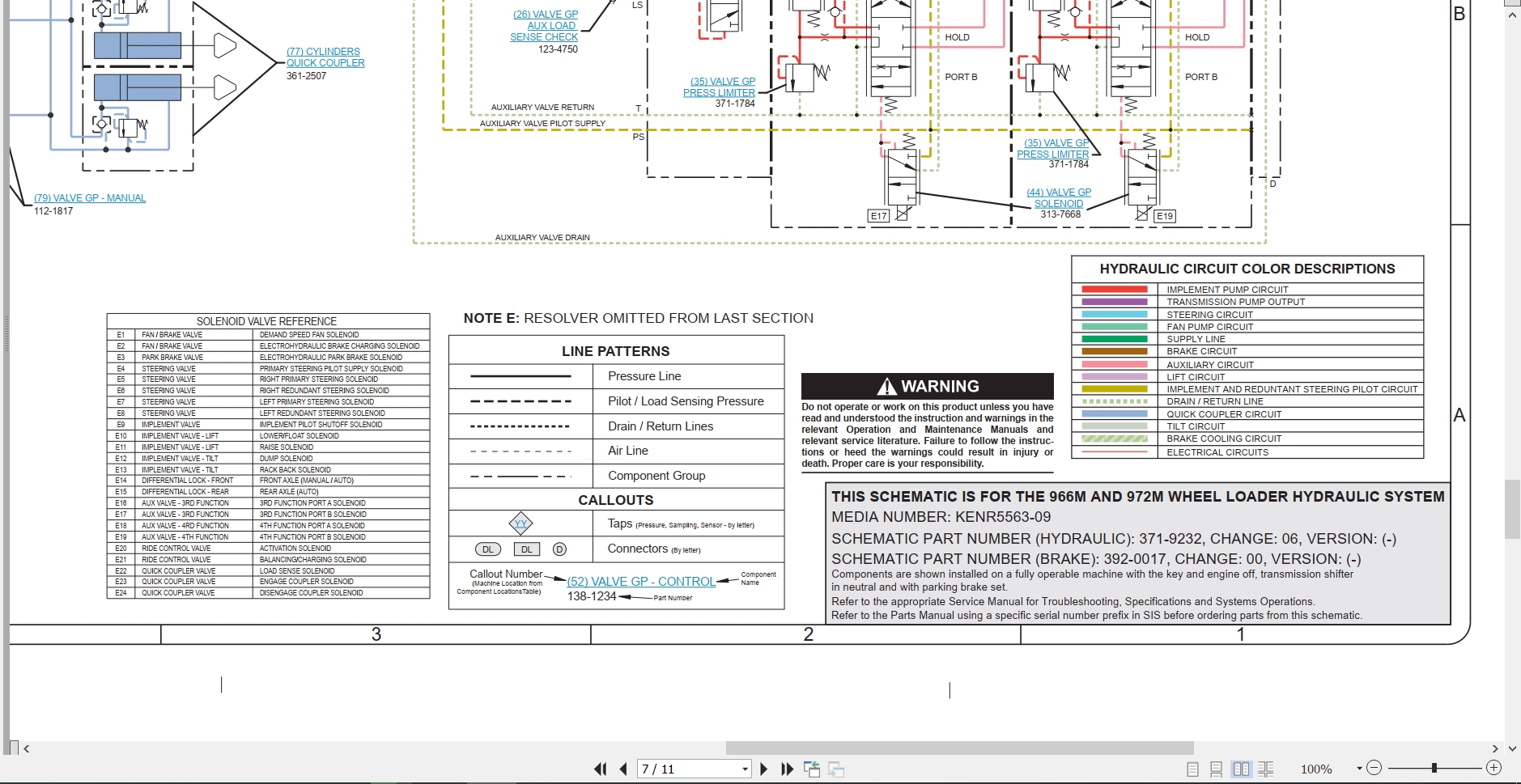Click cyan Steering Circuit swatch
1521x784 pixels.
coord(1115,314)
